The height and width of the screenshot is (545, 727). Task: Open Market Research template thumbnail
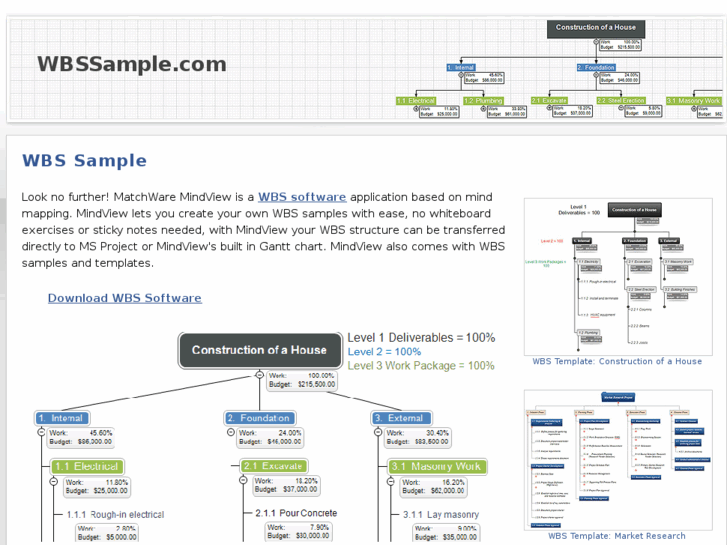[x=618, y=460]
